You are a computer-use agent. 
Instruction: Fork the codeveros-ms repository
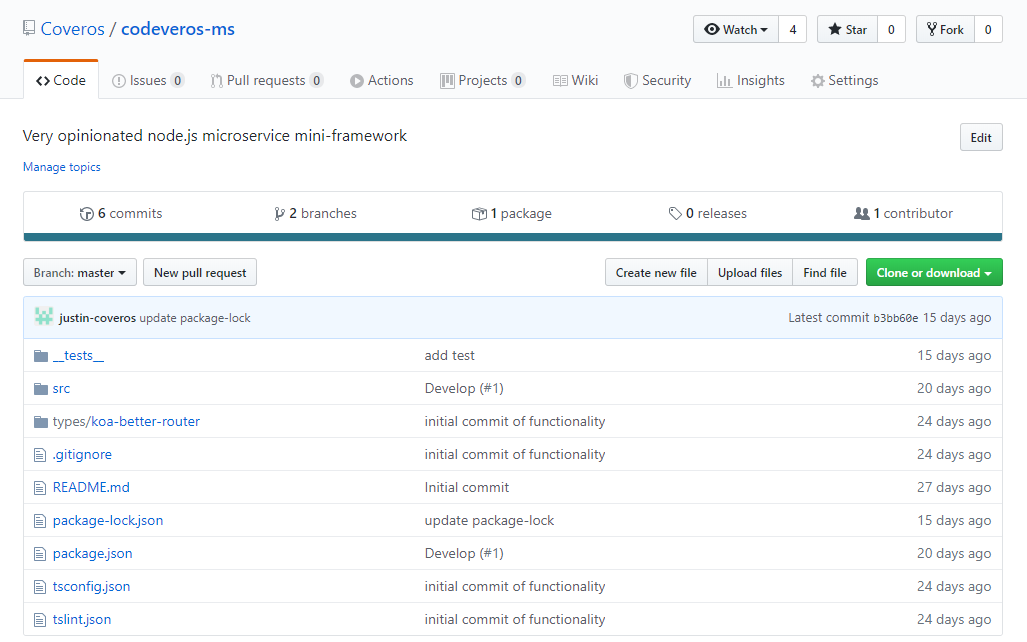(x=946, y=29)
